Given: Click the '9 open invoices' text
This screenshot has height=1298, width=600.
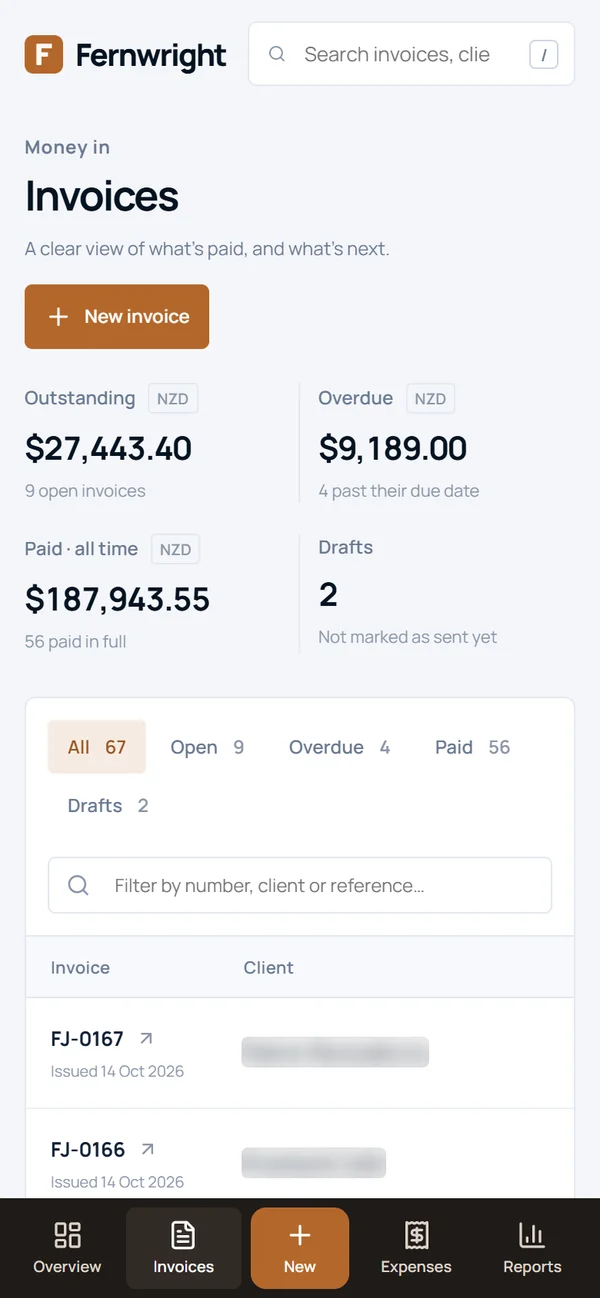Looking at the screenshot, I should pyautogui.click(x=85, y=491).
